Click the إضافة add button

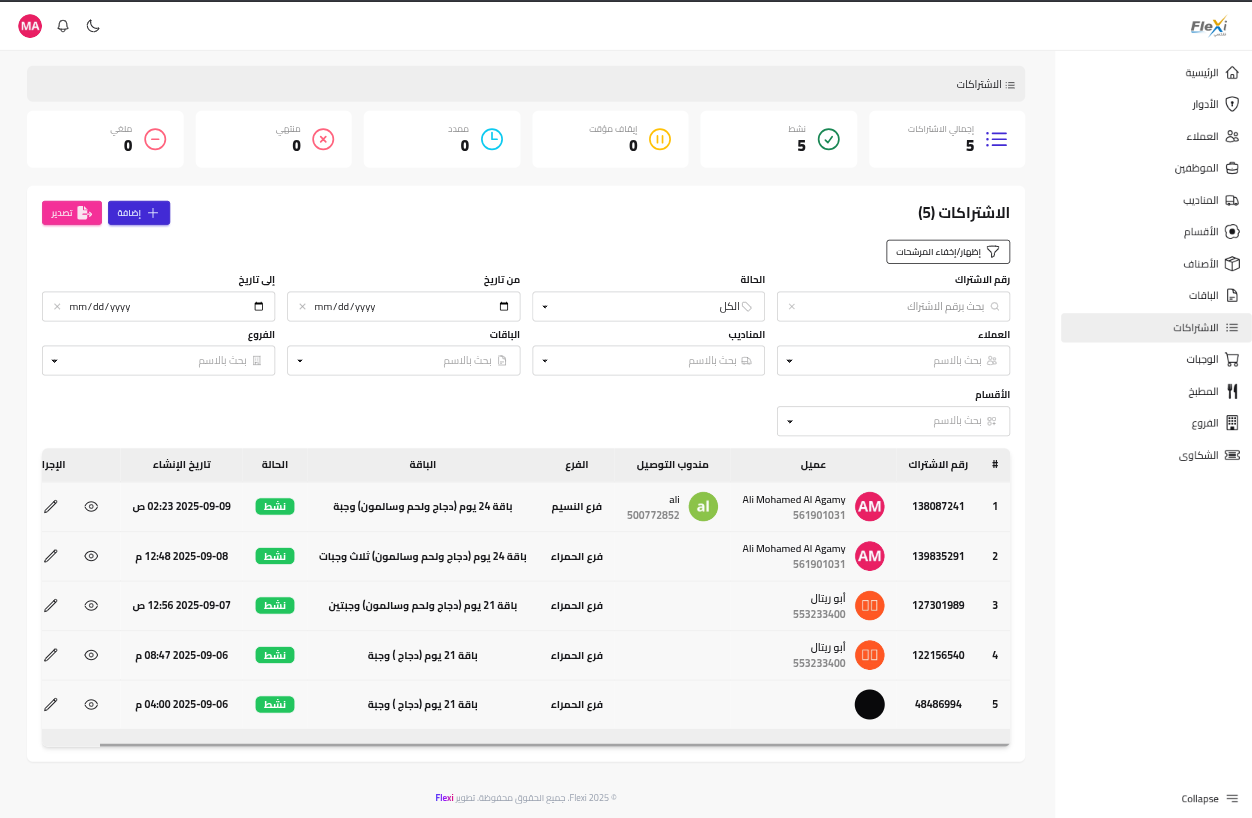tap(139, 213)
